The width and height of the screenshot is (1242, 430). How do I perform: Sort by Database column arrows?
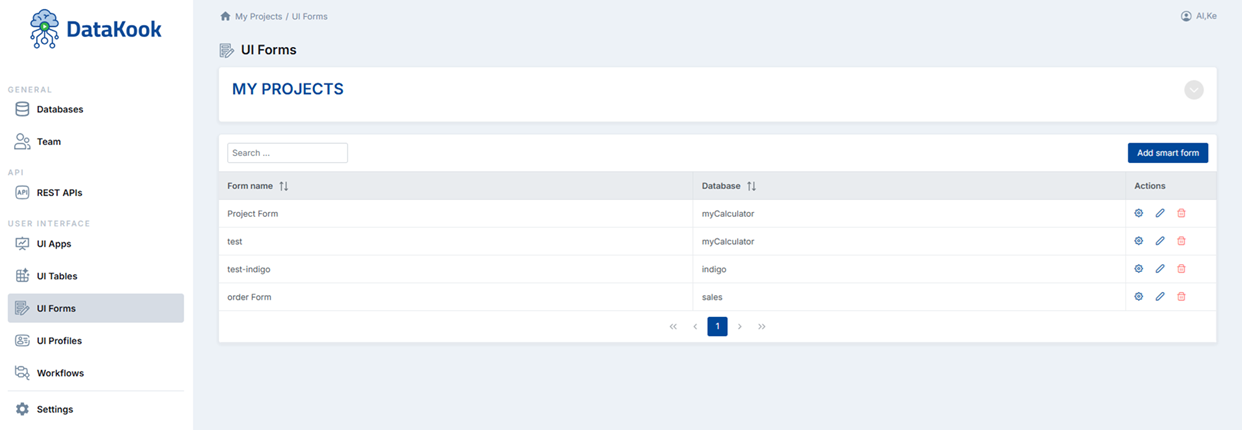(752, 186)
